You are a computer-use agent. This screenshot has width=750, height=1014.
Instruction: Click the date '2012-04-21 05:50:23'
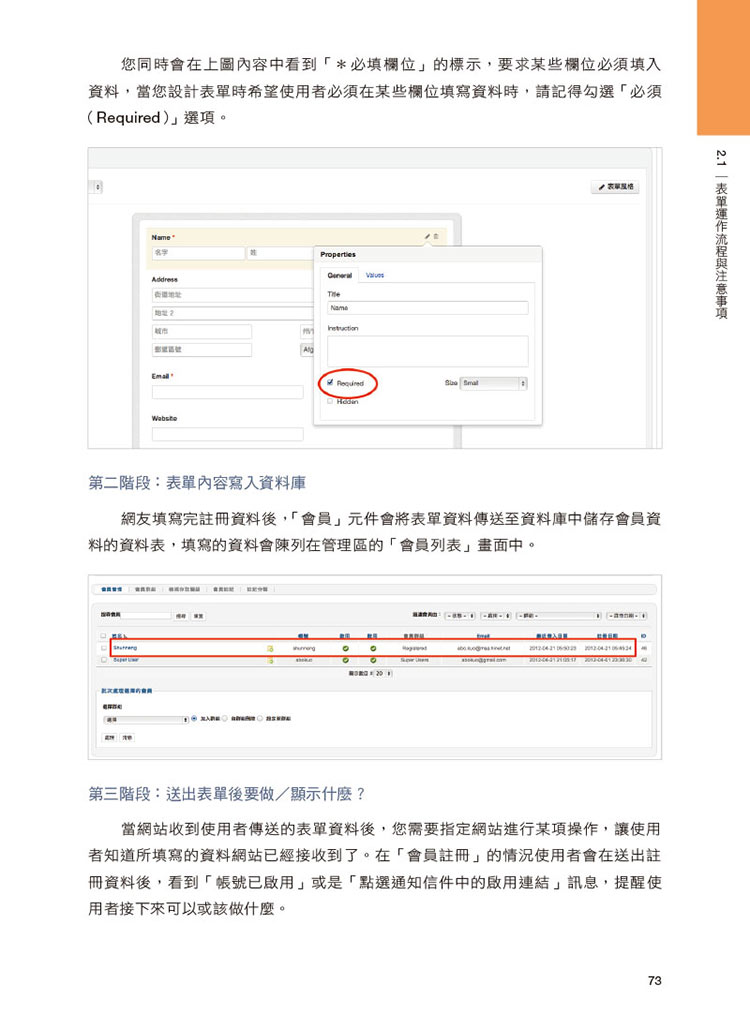tap(553, 648)
